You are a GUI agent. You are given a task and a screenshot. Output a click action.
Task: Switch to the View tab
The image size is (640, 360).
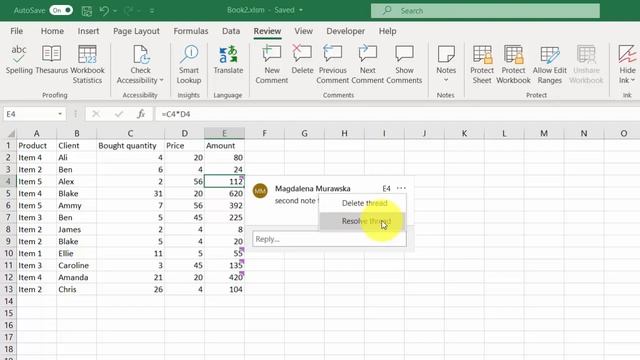tap(303, 31)
